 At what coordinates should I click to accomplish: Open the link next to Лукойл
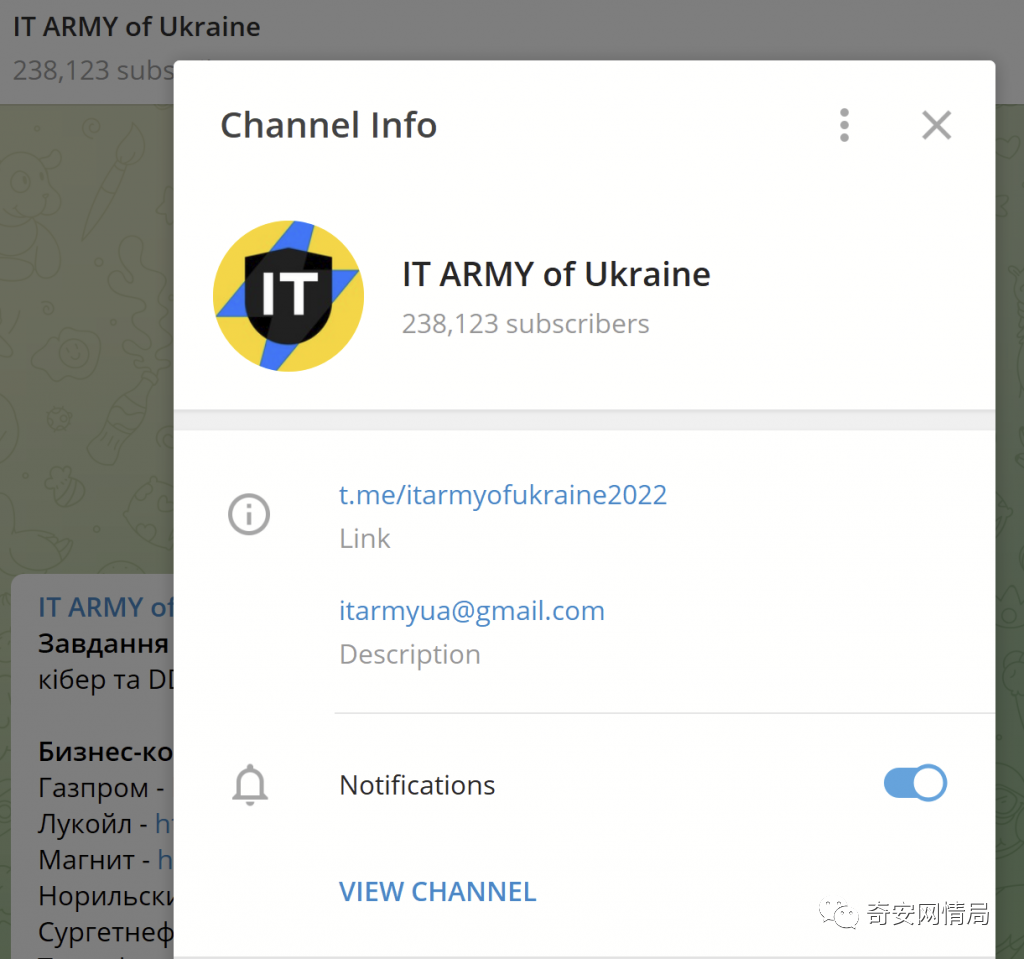(x=164, y=824)
